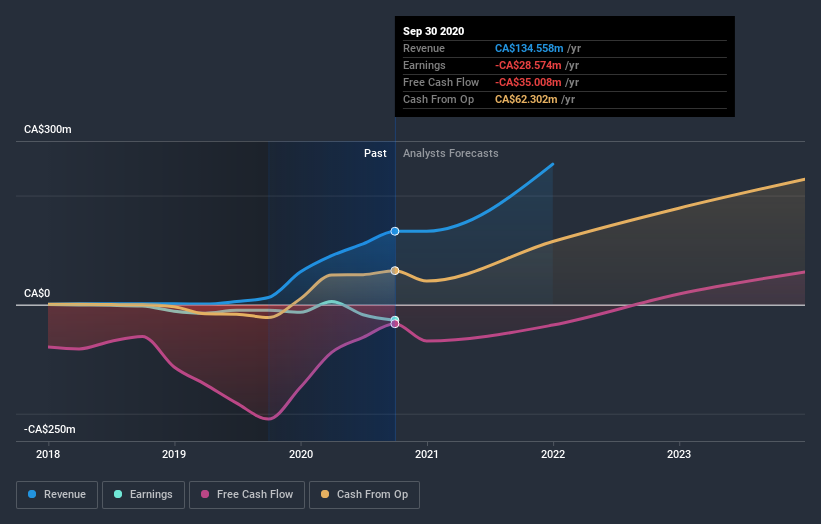Click the teal dot in Earnings legend
821x524 pixels.
click(x=118, y=494)
